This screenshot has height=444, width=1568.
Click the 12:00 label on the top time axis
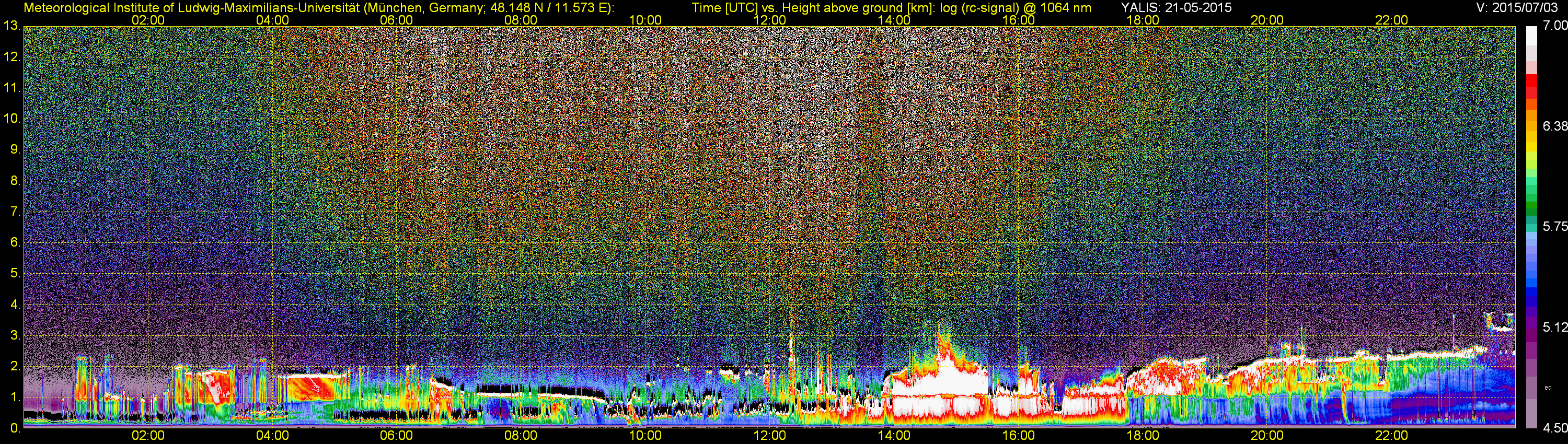coord(769,20)
